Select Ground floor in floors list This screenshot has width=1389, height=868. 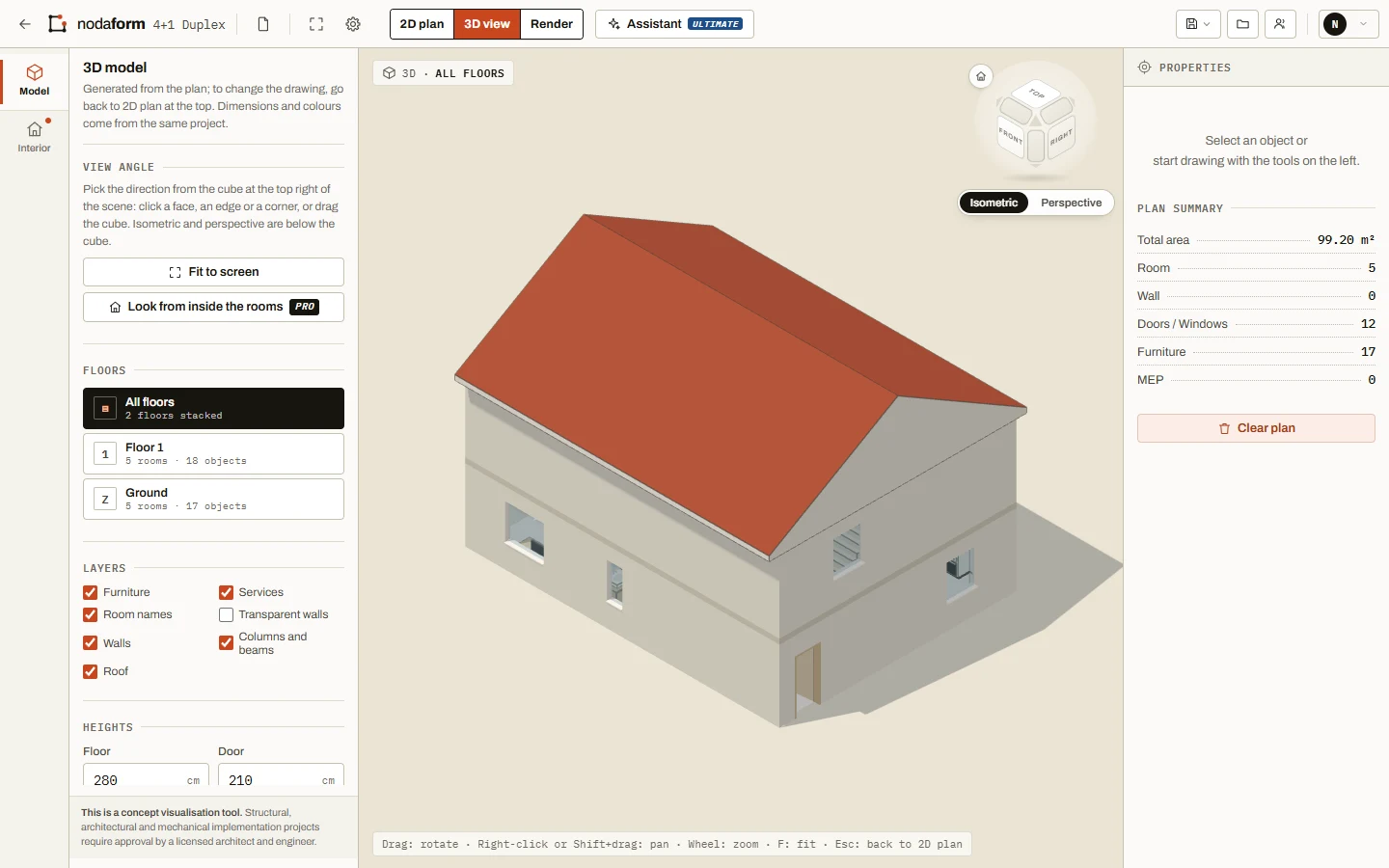(x=213, y=499)
